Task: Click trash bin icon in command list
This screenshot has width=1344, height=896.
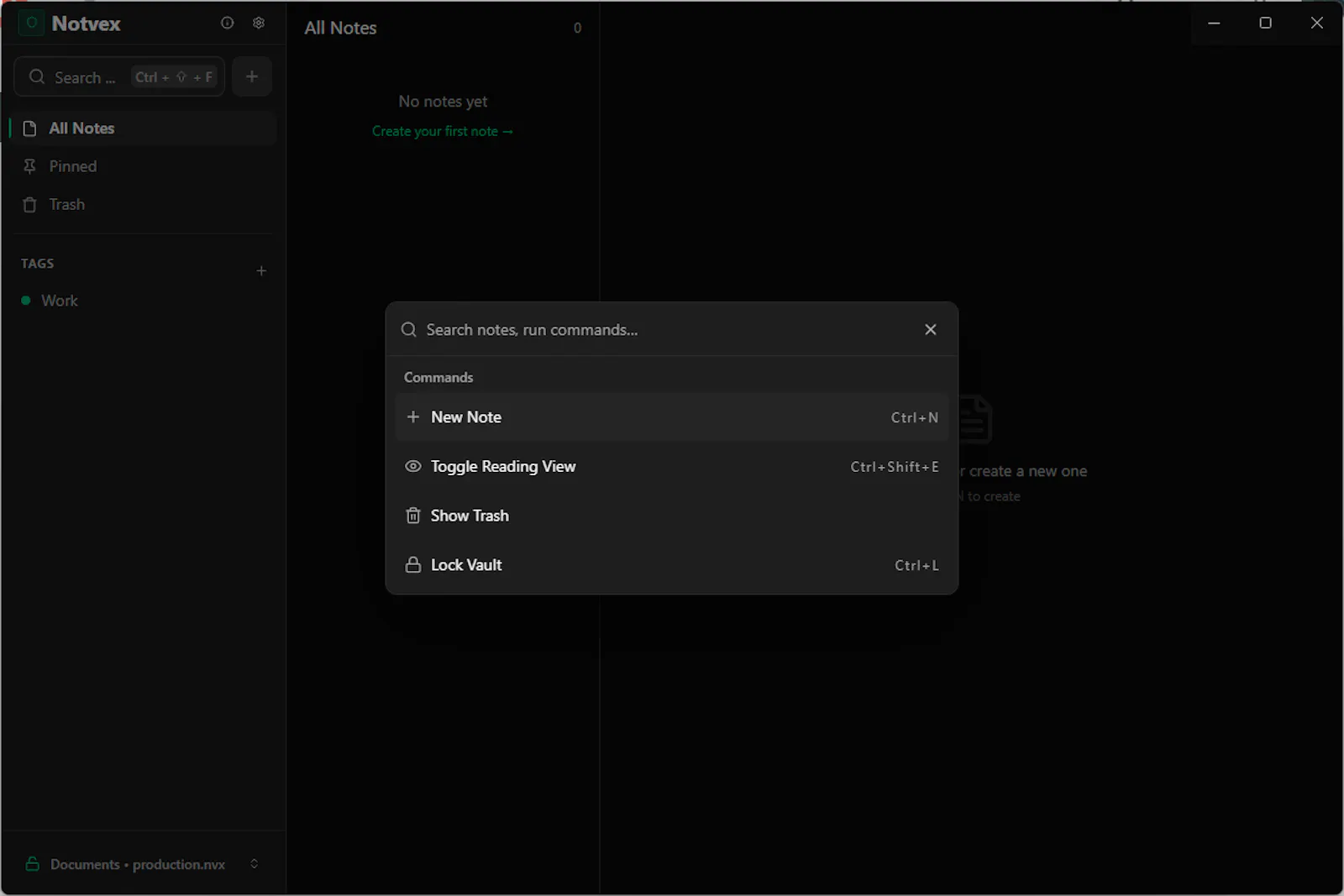Action: pyautogui.click(x=412, y=516)
